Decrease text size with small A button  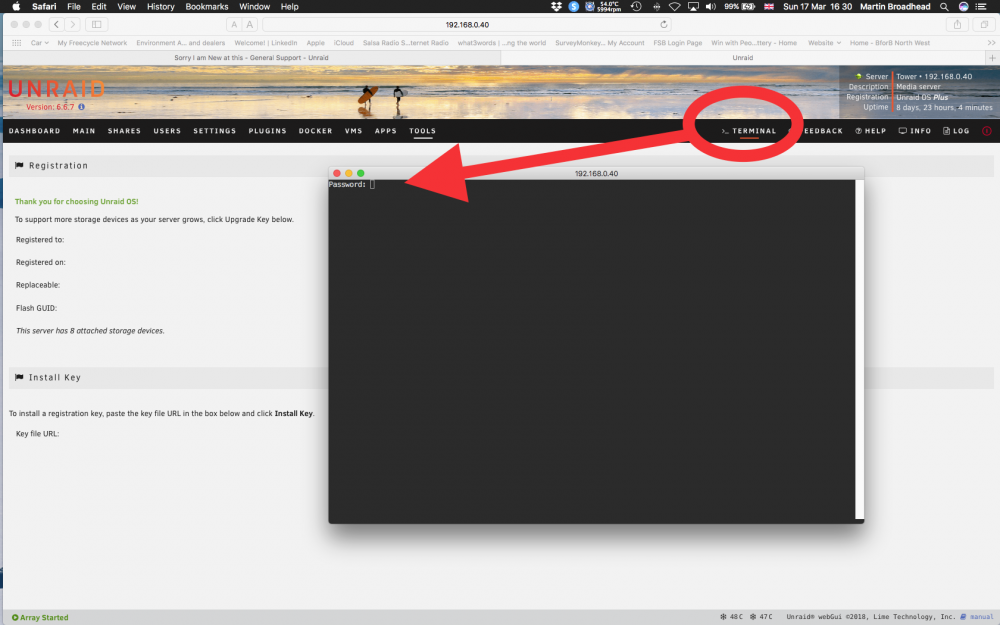point(234,24)
